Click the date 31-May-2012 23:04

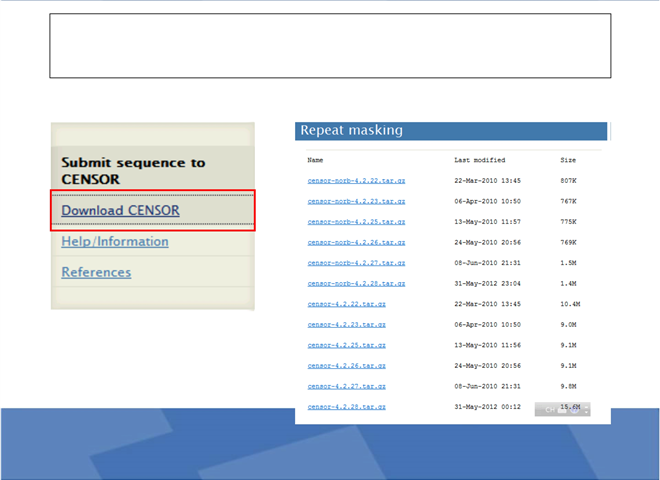[487, 283]
